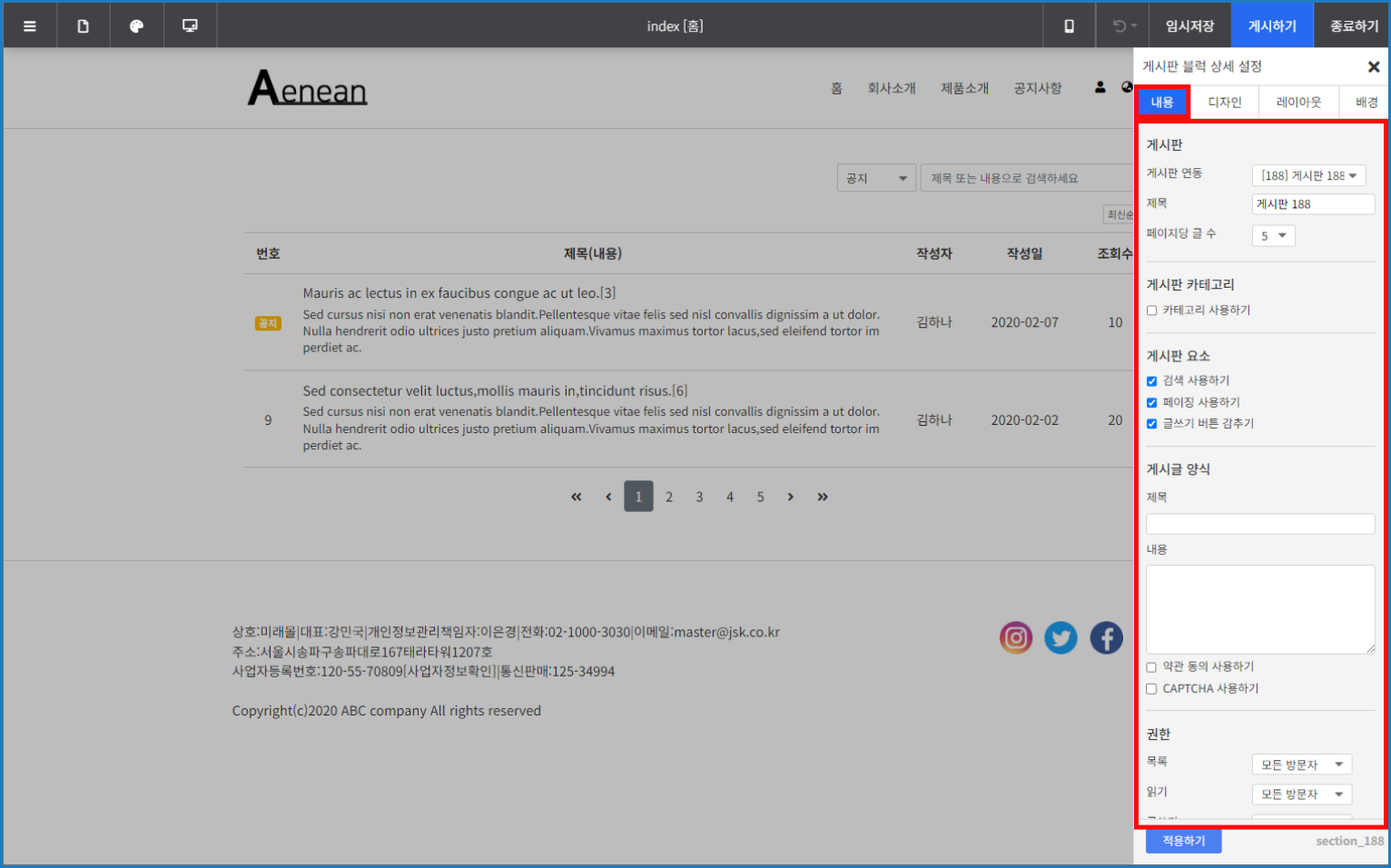Click the Facebook icon in footer
The image size is (1391, 868).
(1106, 638)
